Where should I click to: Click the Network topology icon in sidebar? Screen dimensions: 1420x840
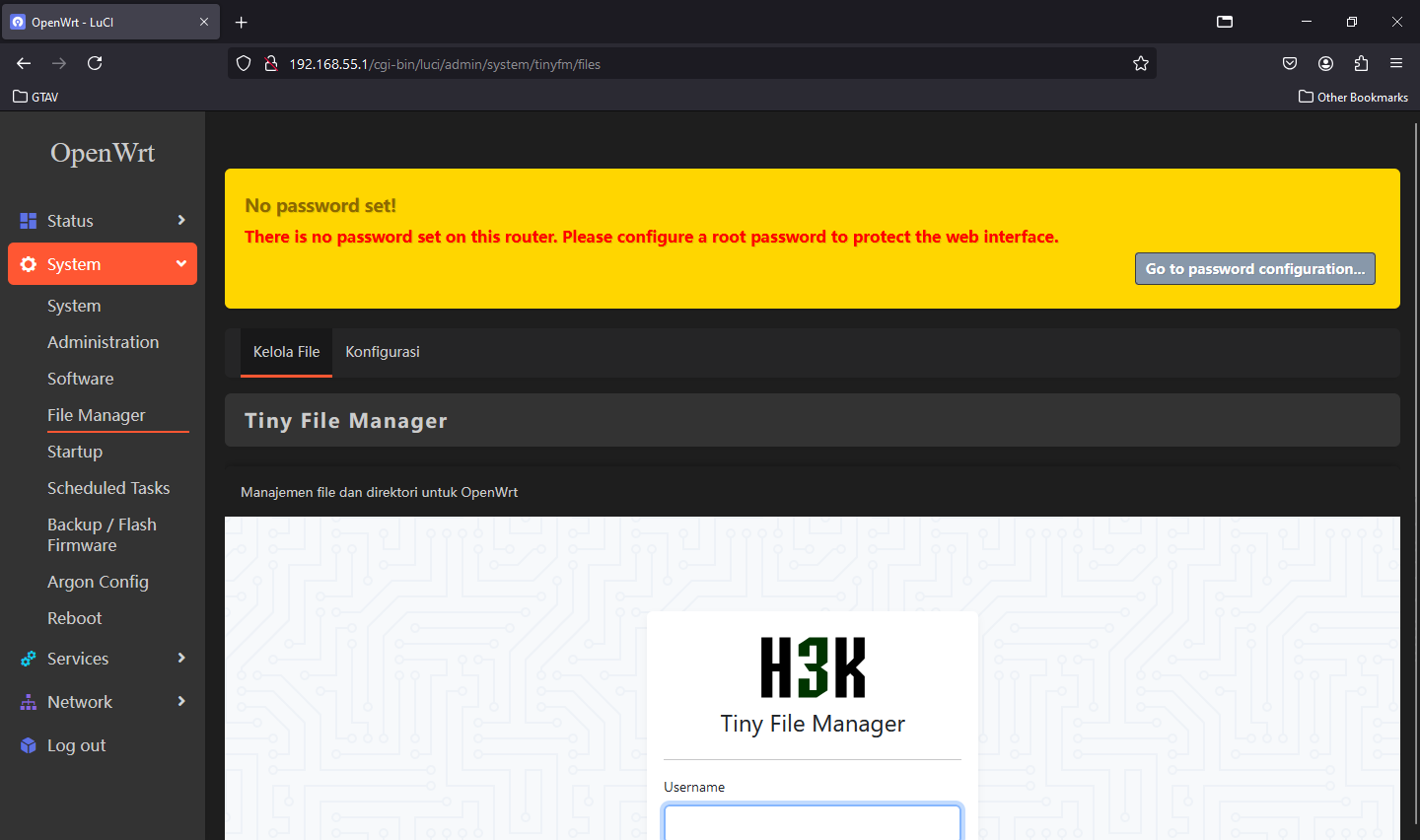(28, 702)
